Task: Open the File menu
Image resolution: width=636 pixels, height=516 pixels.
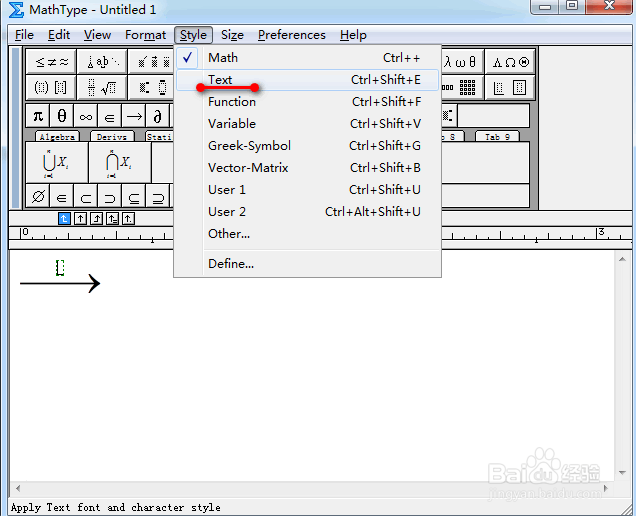Action: 24,35
